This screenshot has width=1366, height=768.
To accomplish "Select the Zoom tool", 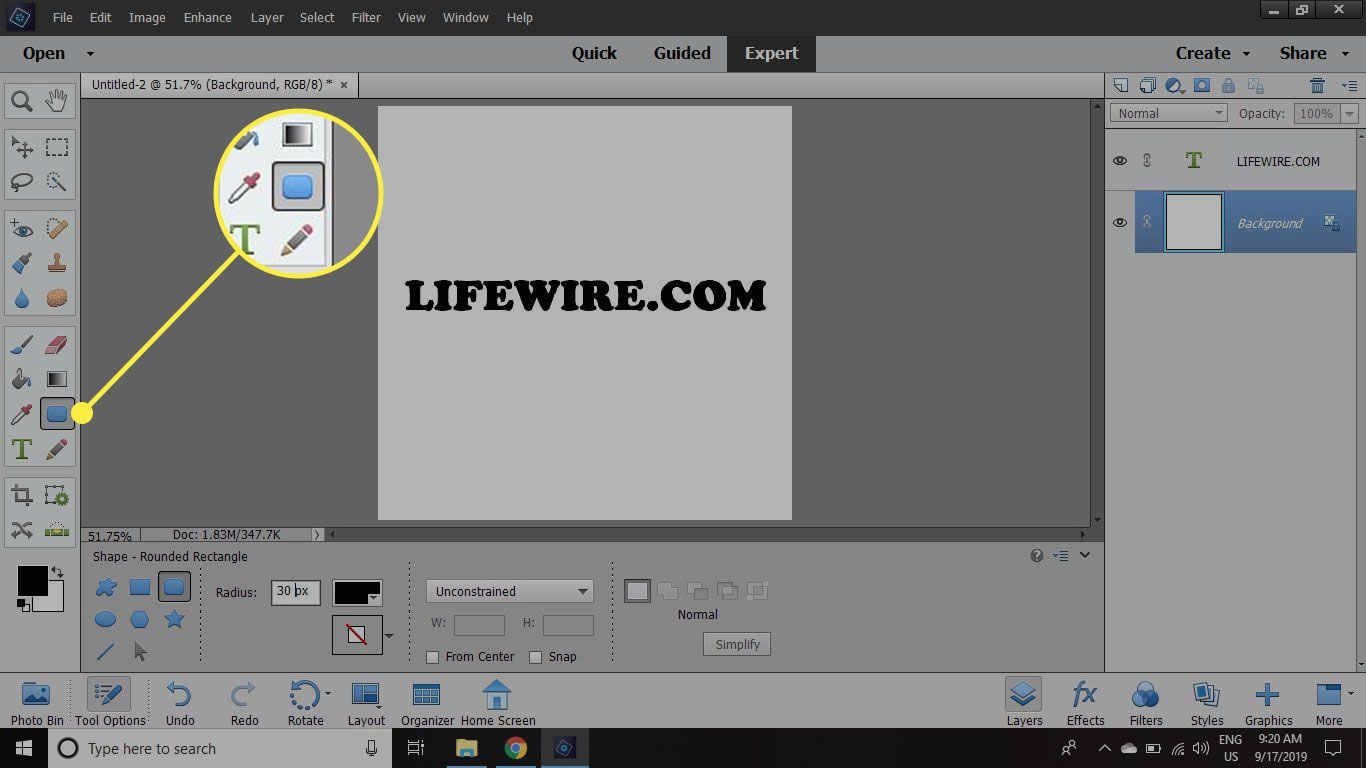I will point(21,100).
